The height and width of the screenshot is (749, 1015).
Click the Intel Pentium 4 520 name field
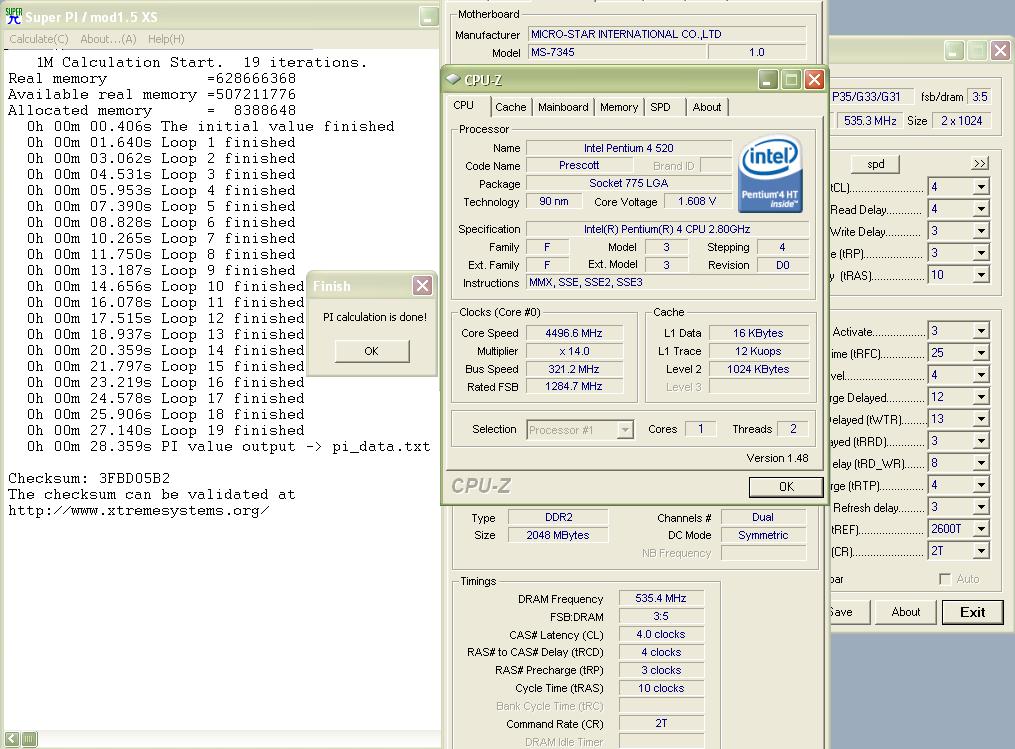point(628,148)
